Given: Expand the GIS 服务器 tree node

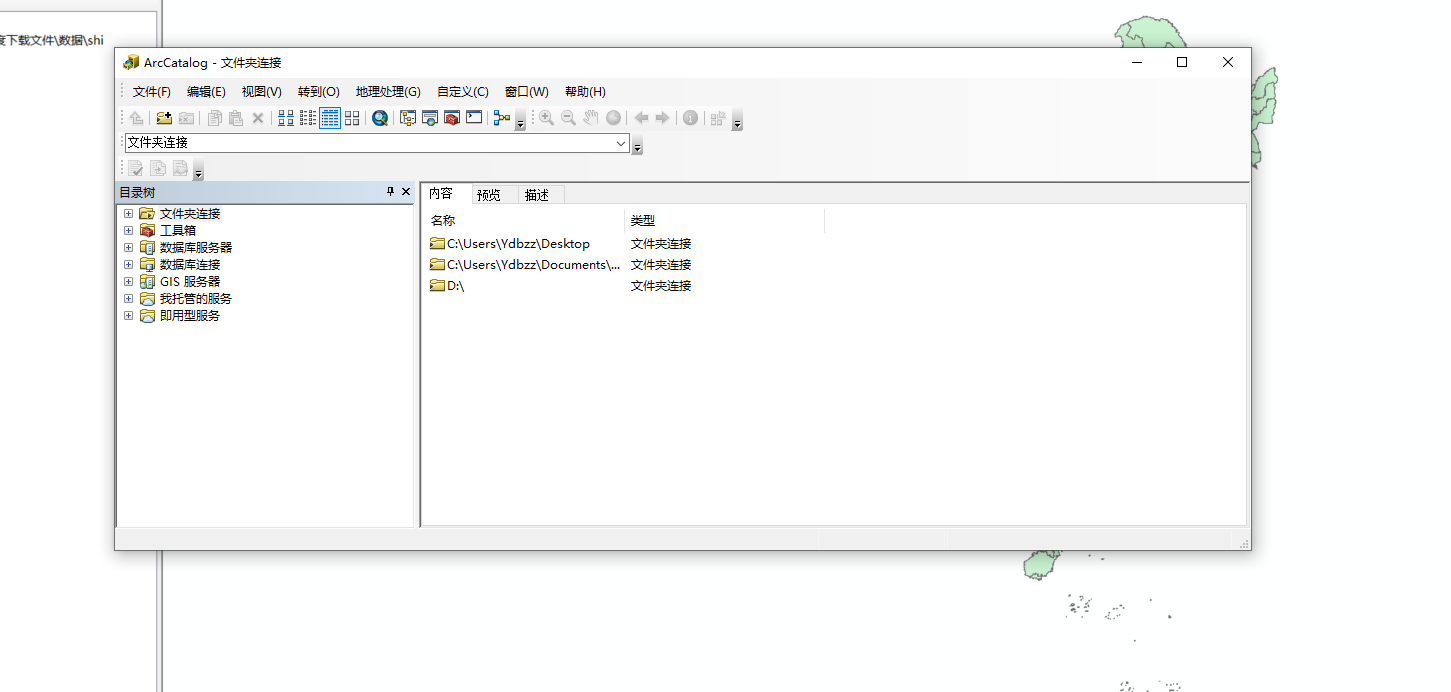Looking at the screenshot, I should coord(128,281).
